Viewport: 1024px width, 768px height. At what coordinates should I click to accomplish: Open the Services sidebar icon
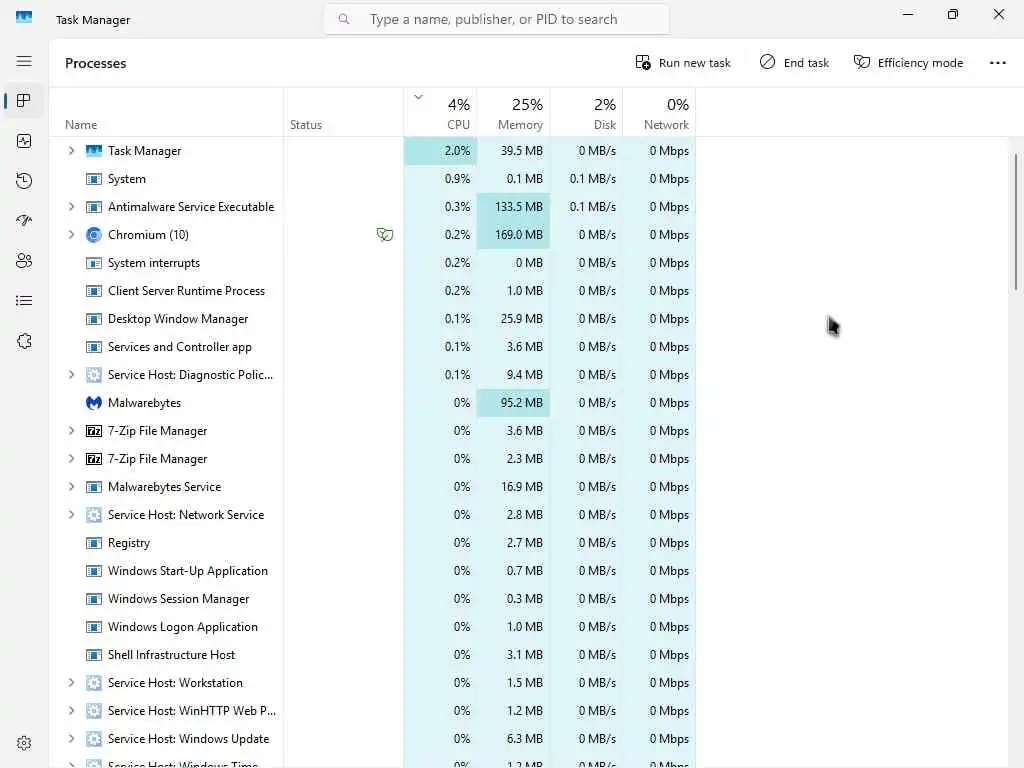[x=24, y=341]
